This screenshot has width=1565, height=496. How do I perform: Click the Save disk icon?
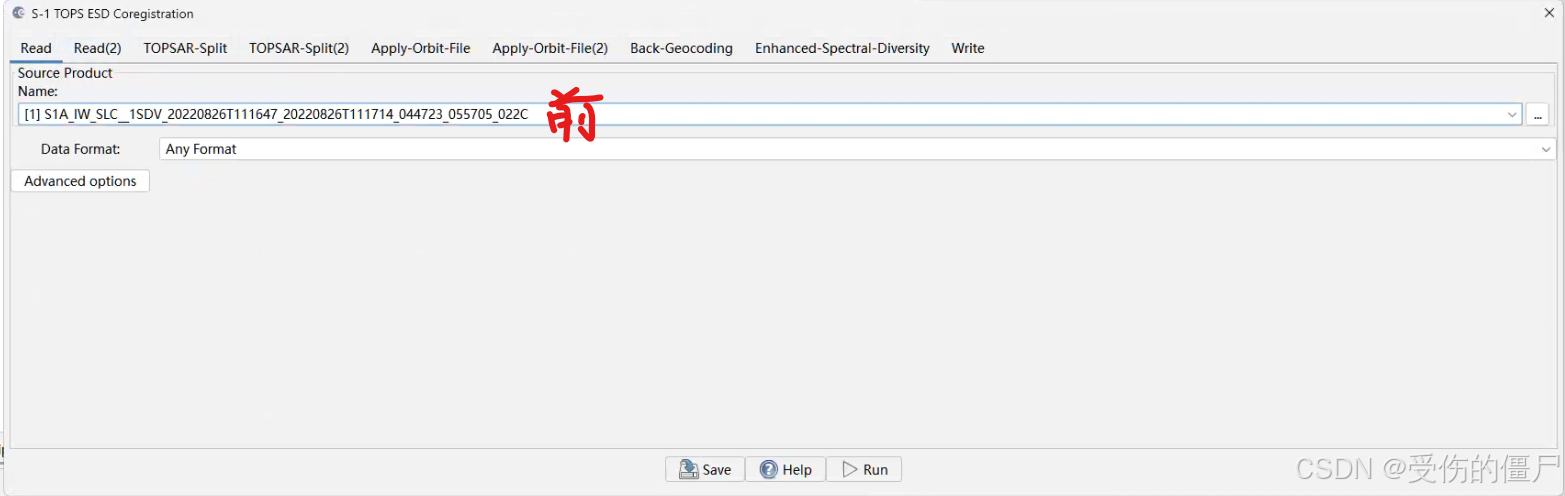click(x=689, y=470)
